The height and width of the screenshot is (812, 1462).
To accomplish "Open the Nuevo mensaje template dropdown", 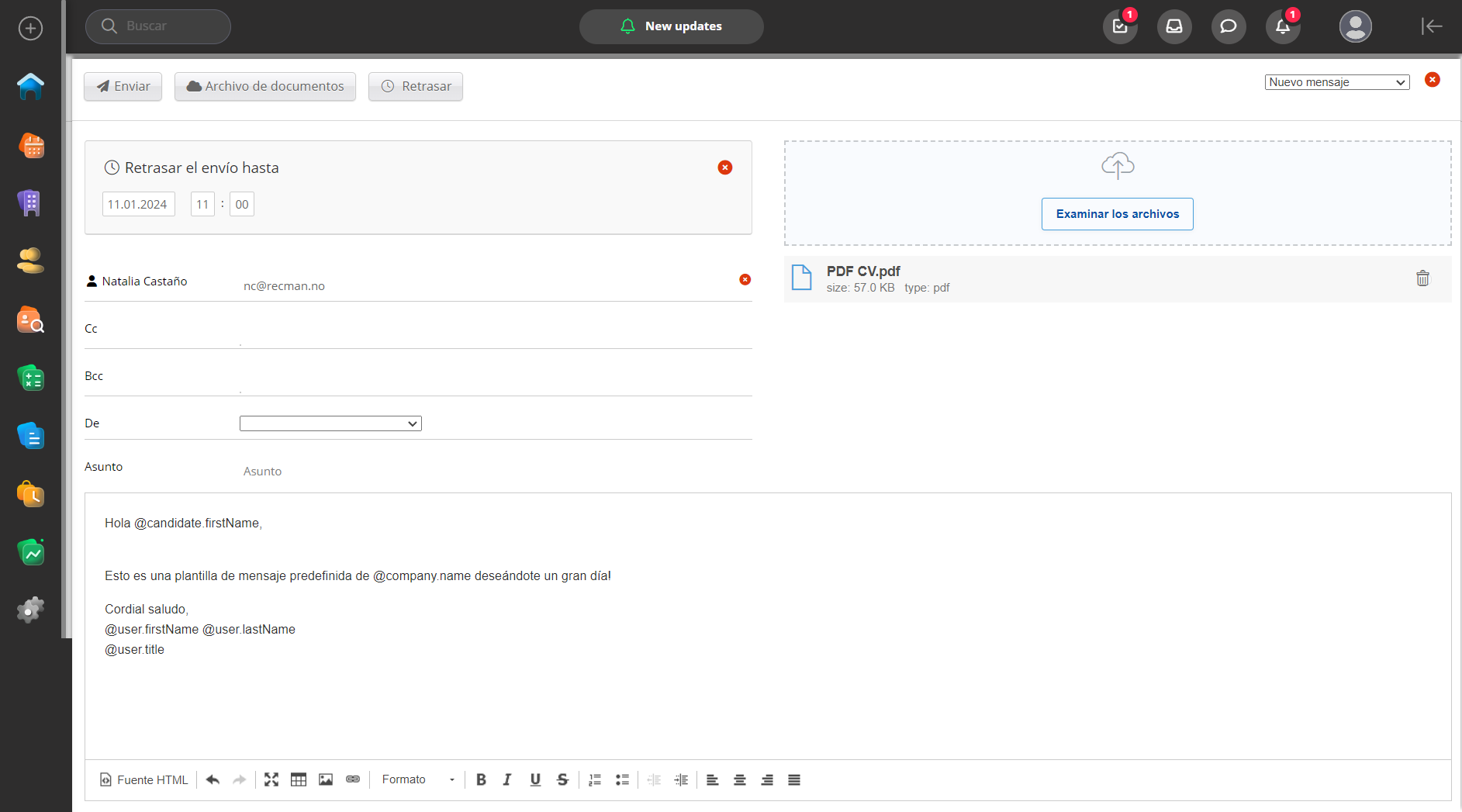I will [x=1336, y=82].
